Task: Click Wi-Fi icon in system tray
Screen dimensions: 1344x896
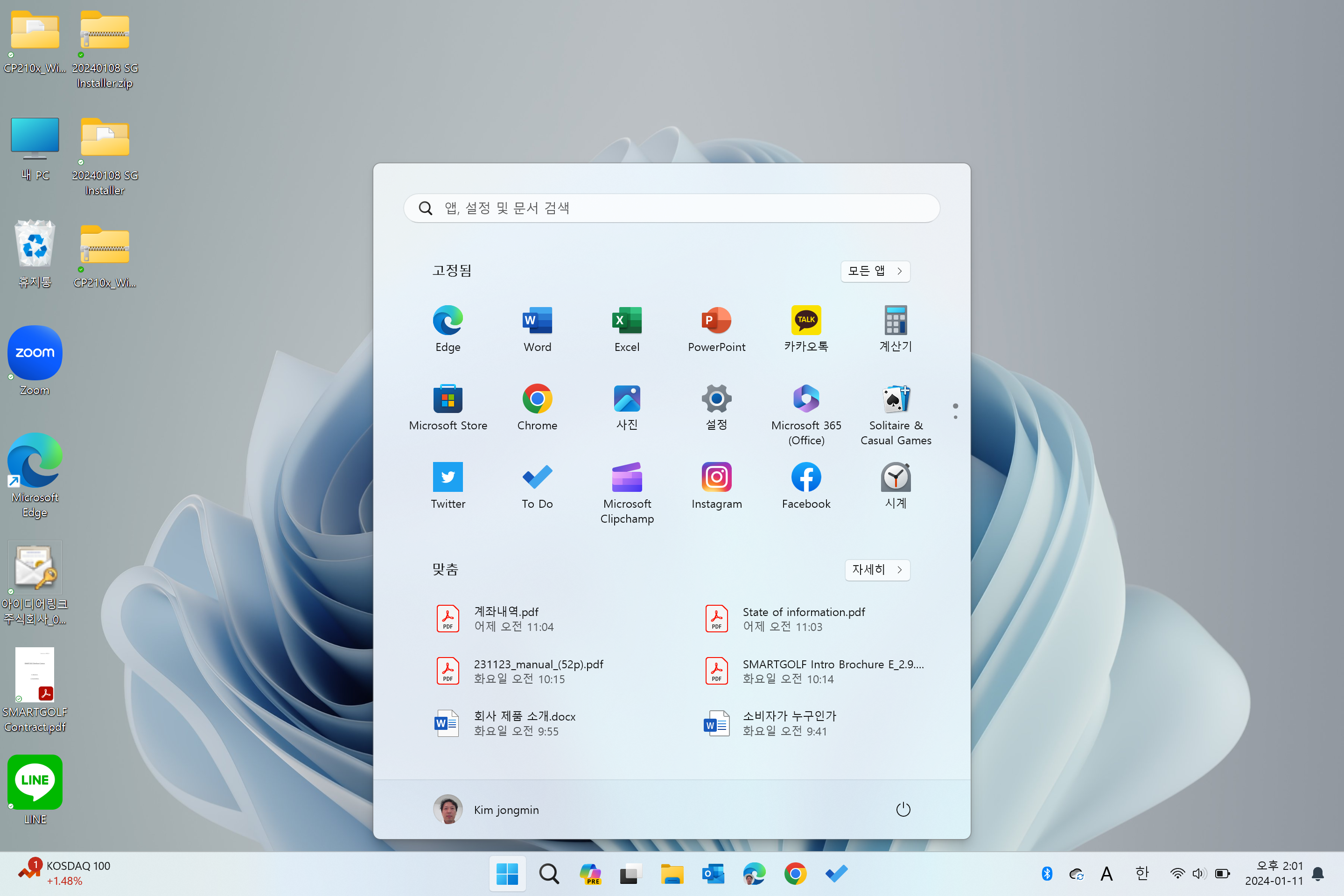Action: pos(1177,874)
